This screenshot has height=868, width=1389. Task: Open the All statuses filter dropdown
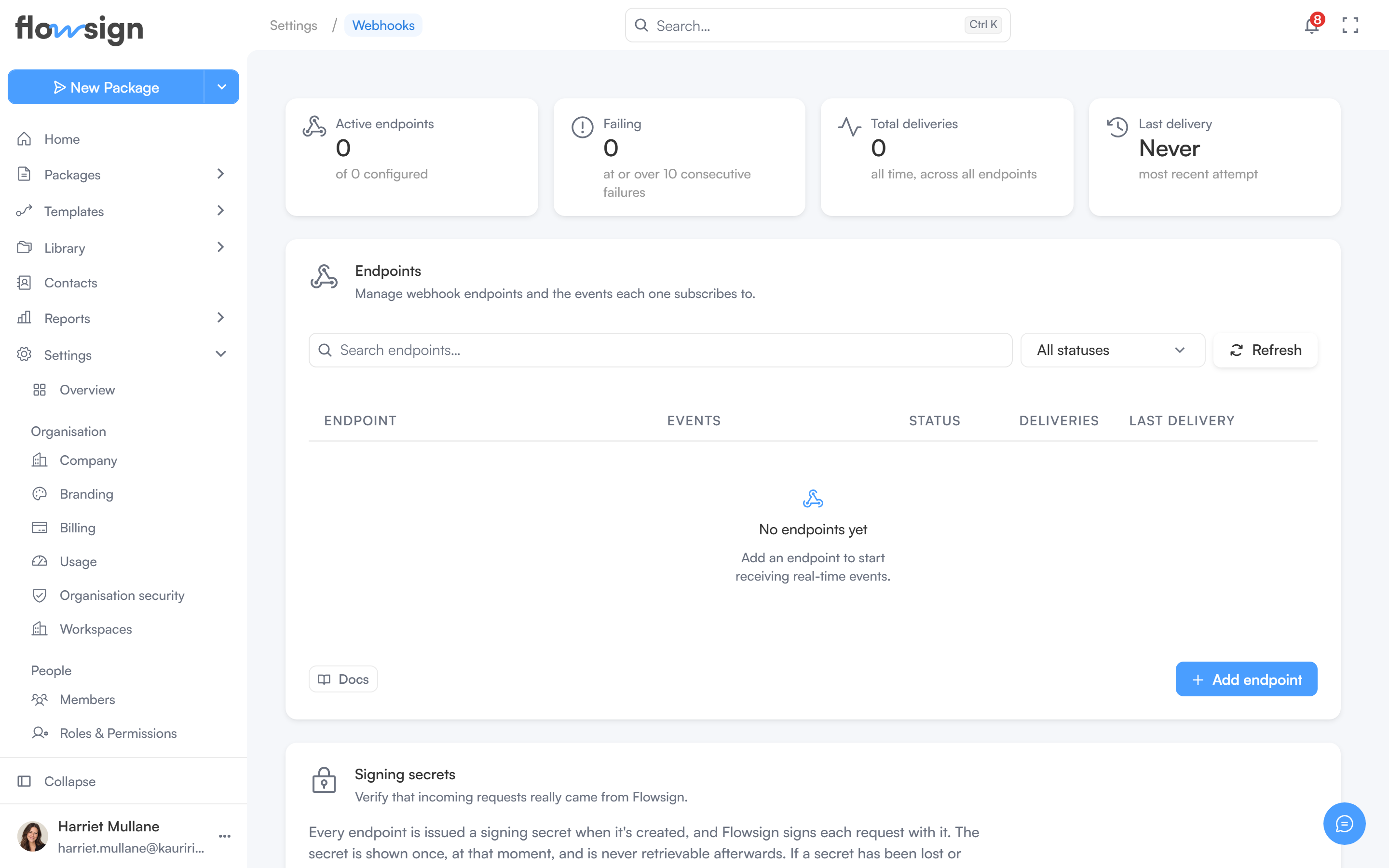tap(1112, 350)
